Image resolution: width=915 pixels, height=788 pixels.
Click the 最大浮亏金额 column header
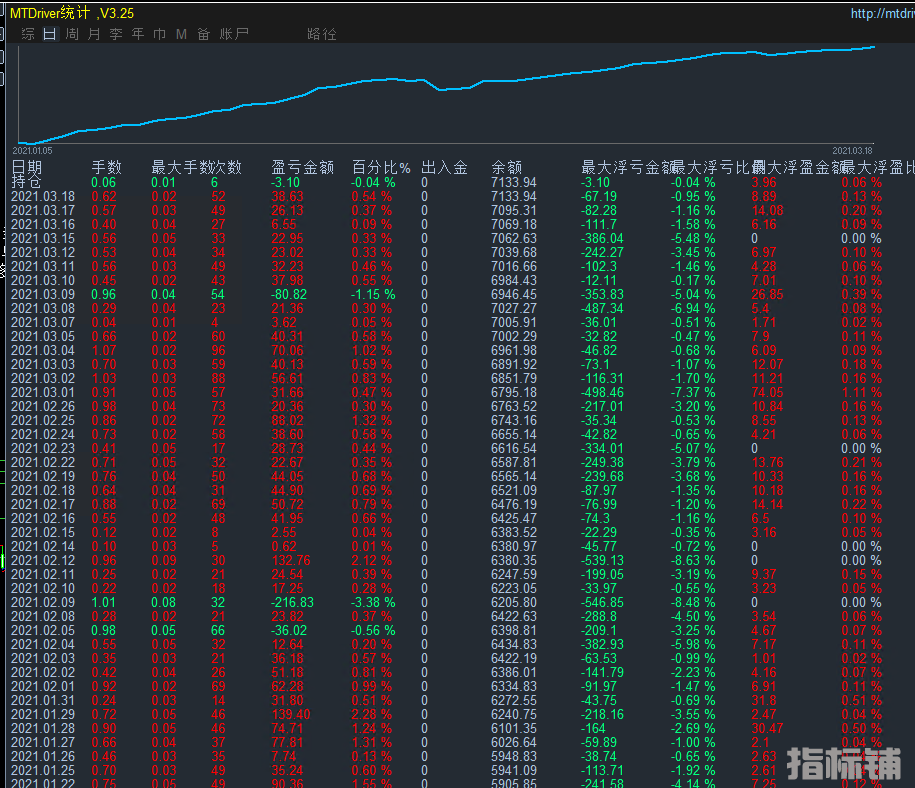point(628,168)
